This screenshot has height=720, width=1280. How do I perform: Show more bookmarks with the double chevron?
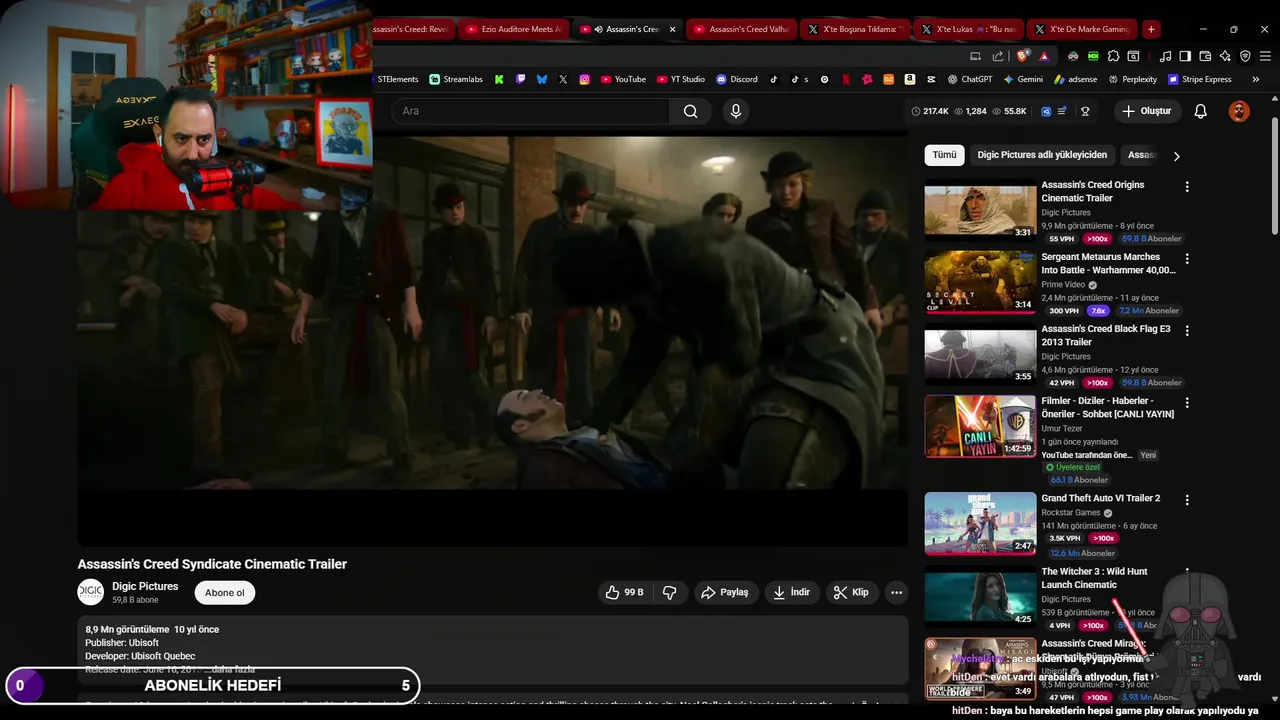1256,79
